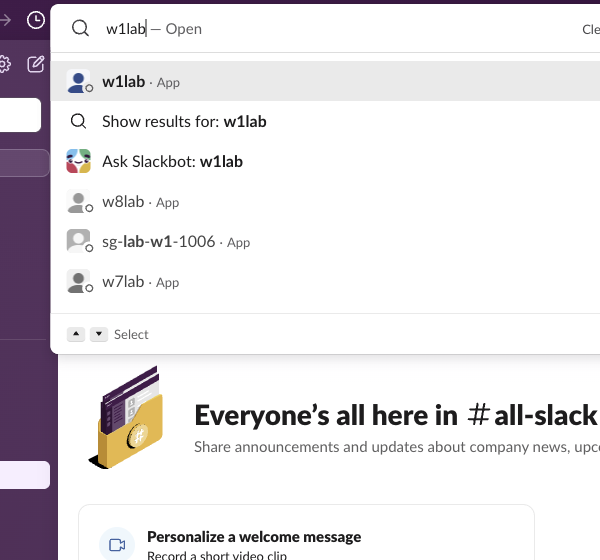Select the w1lab App search result
600x560 pixels.
tap(325, 82)
